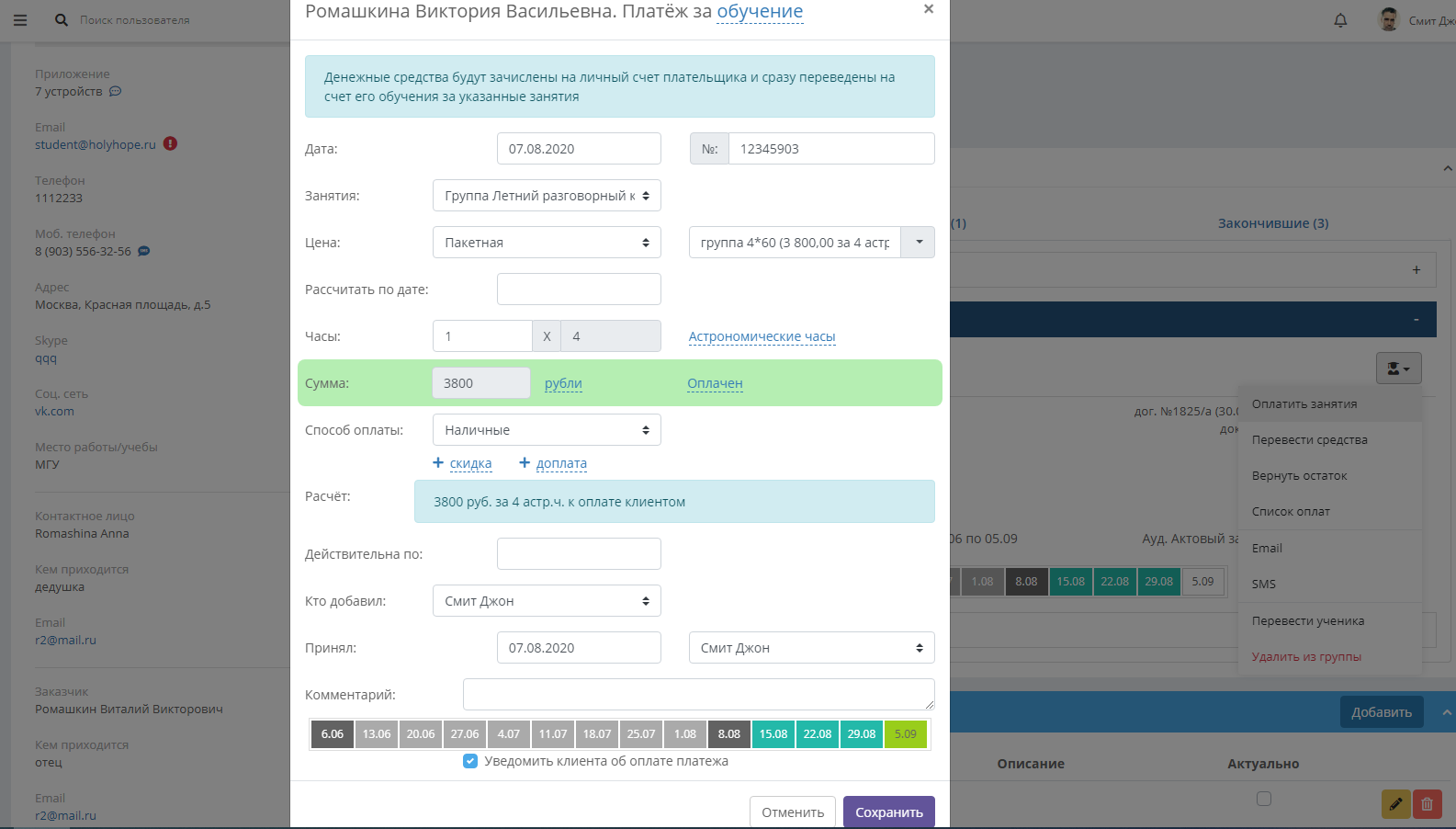Click plus icon in background panel row
1456x829 pixels.
1416,270
